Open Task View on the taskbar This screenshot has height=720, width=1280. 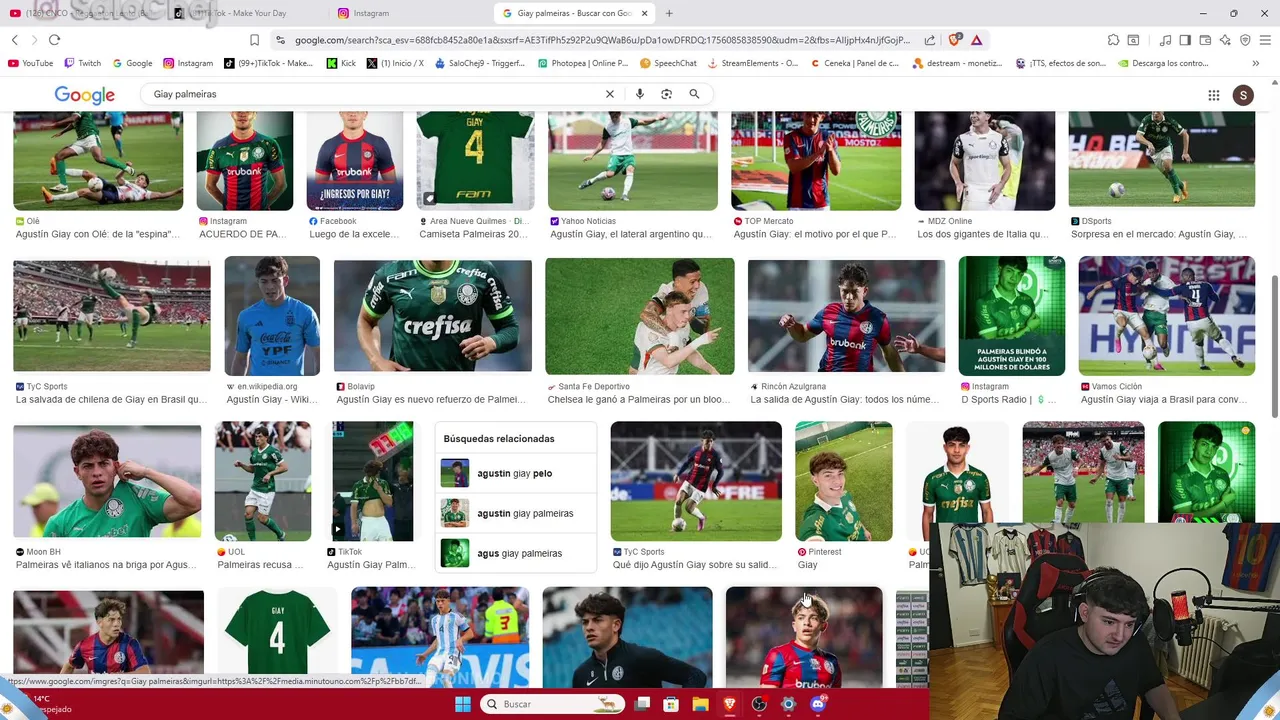tap(642, 704)
